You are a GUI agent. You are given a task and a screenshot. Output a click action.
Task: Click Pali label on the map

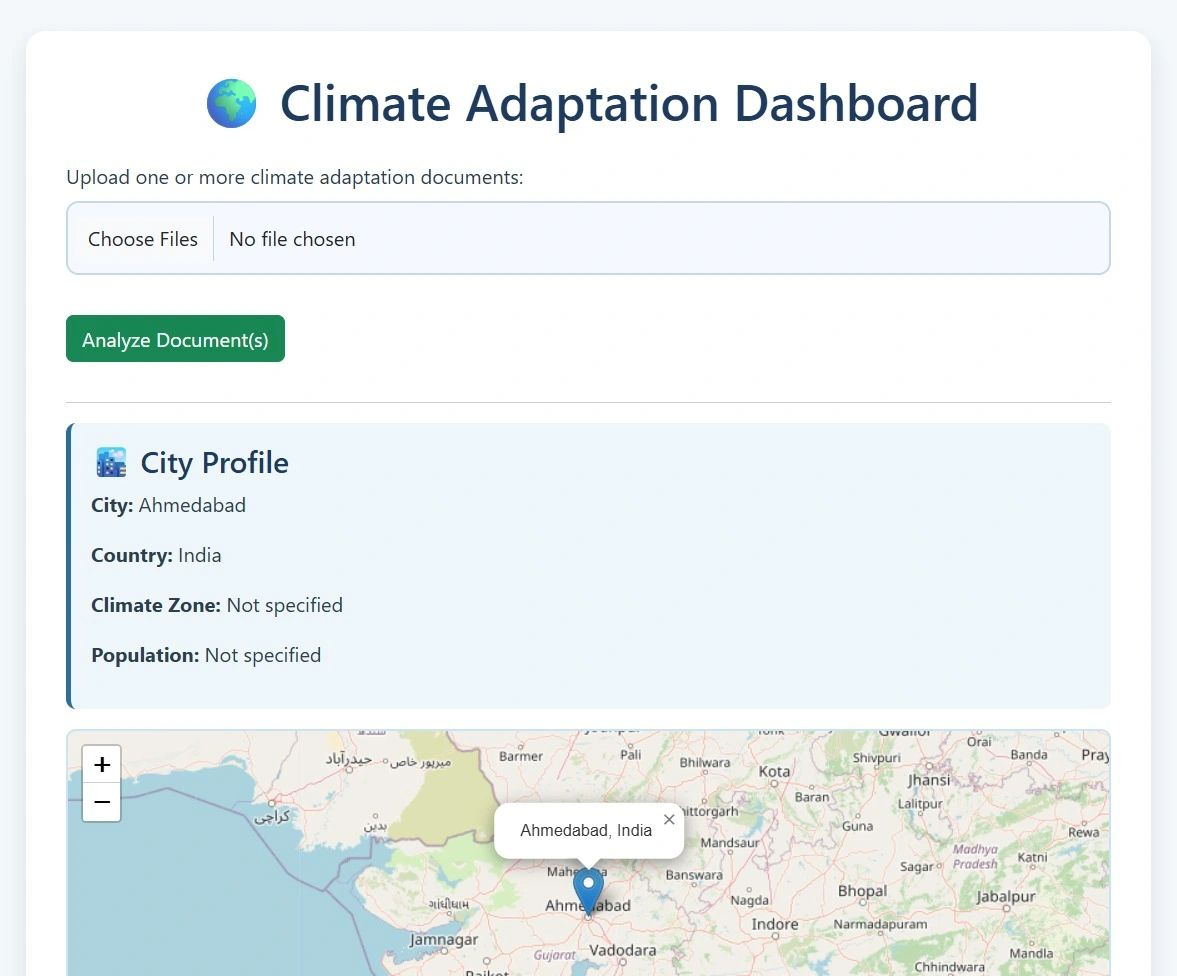[631, 755]
